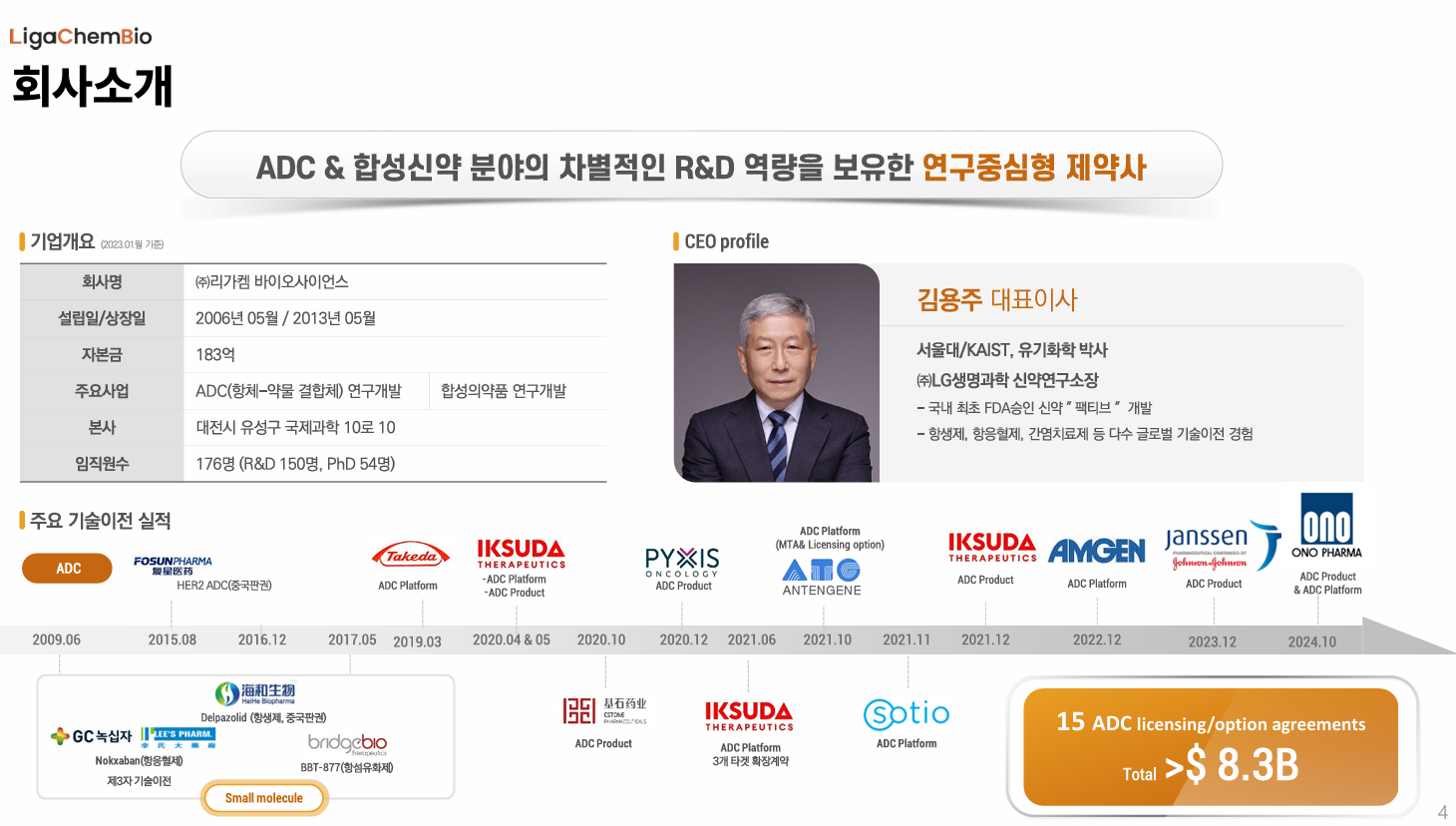This screenshot has height=826, width=1456.
Task: Click the LigaChemBio logo
Action: coord(81,37)
